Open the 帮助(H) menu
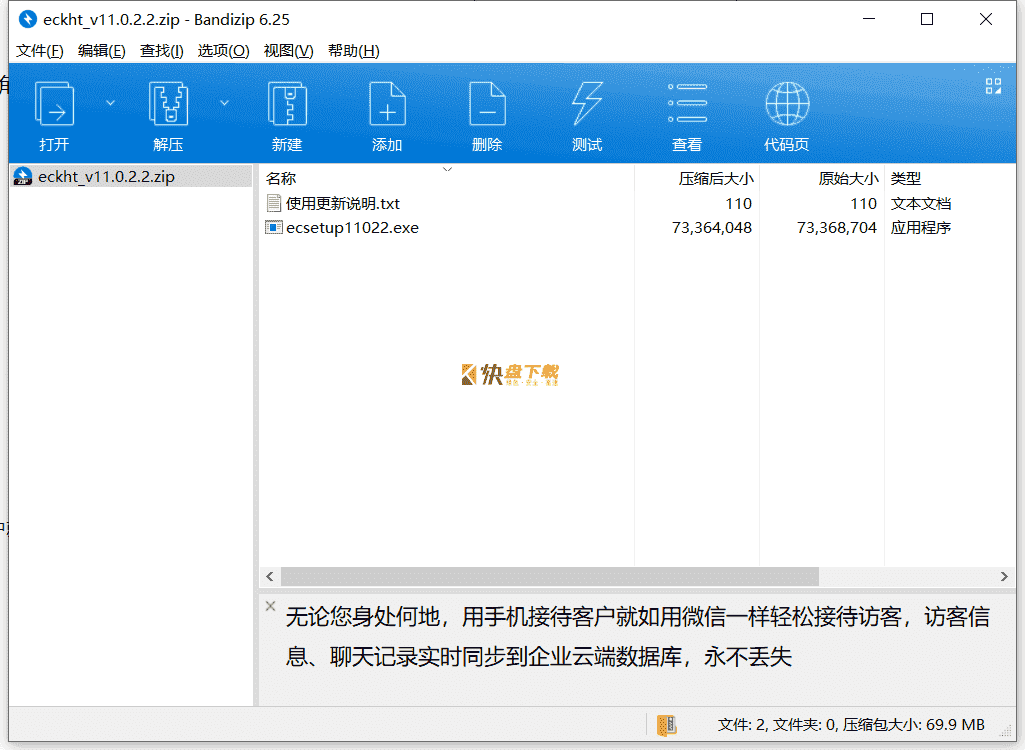 point(354,51)
